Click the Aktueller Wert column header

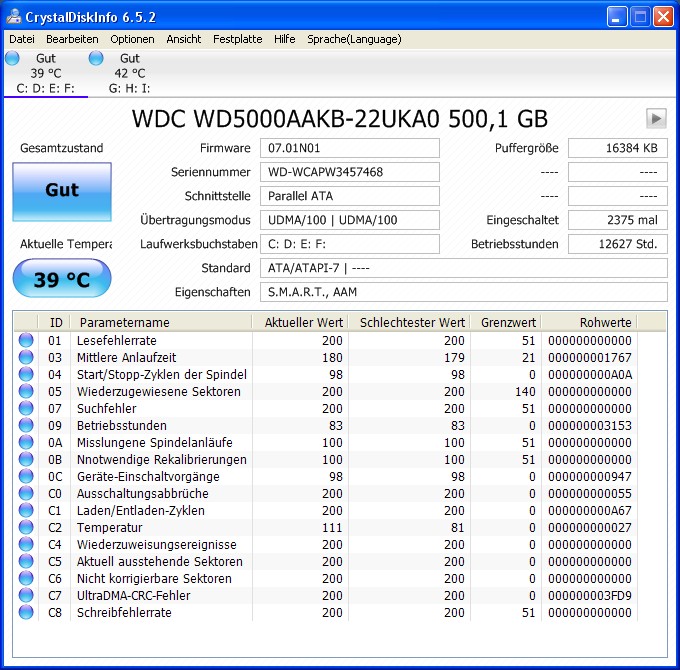[300, 322]
